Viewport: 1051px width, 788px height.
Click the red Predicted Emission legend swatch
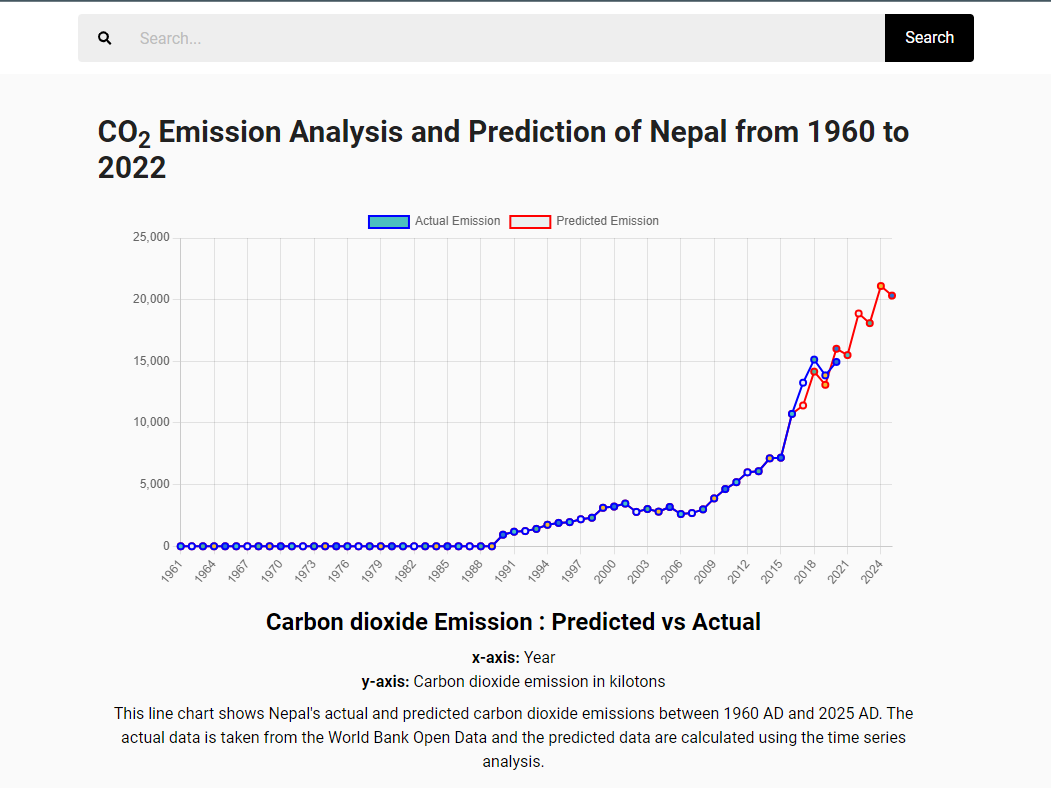pos(530,221)
